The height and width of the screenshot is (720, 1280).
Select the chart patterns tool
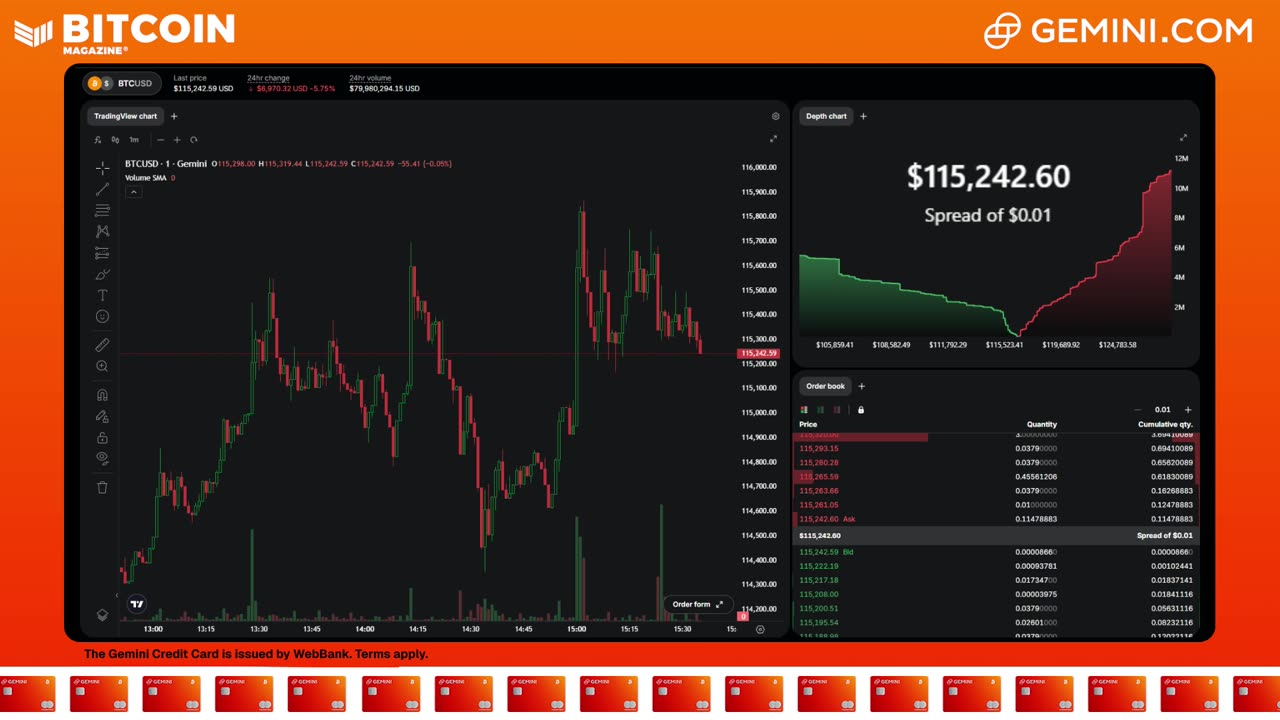point(102,231)
